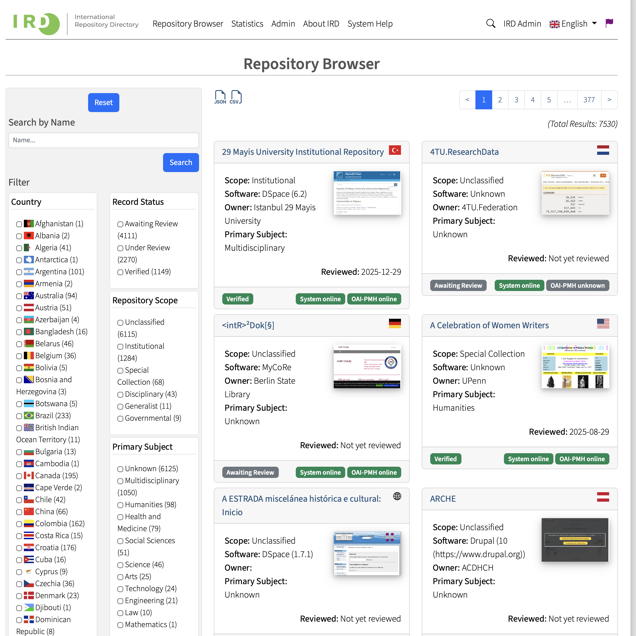Open the Statistics menu item

(x=247, y=24)
